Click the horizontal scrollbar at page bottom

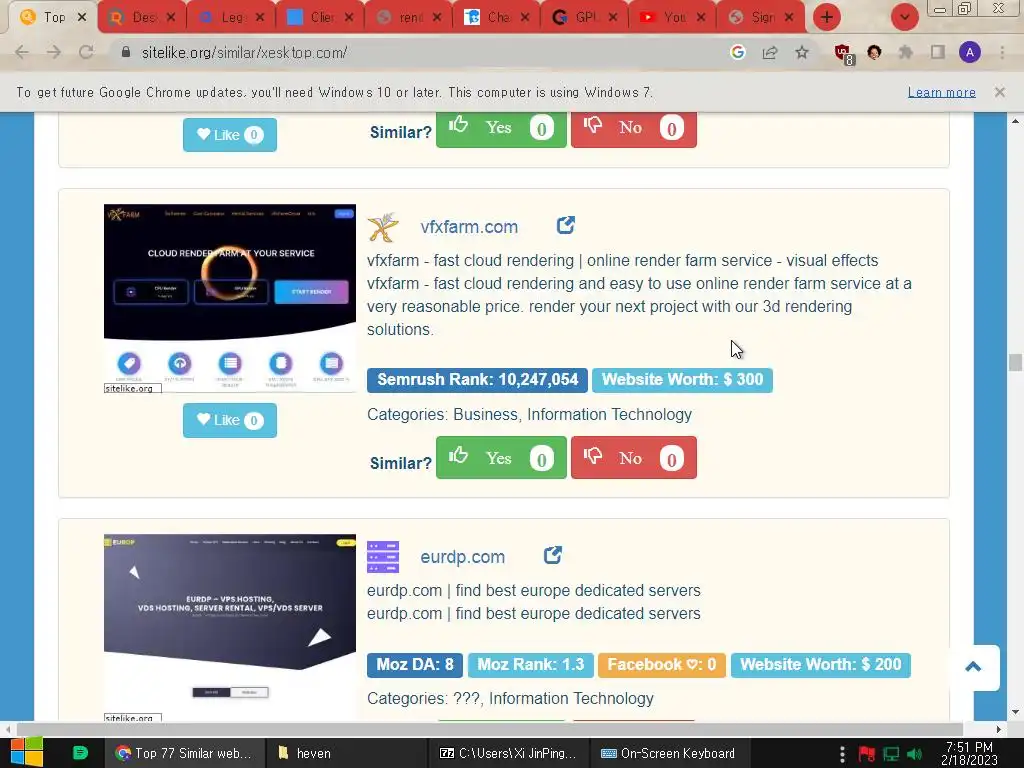coord(490,729)
